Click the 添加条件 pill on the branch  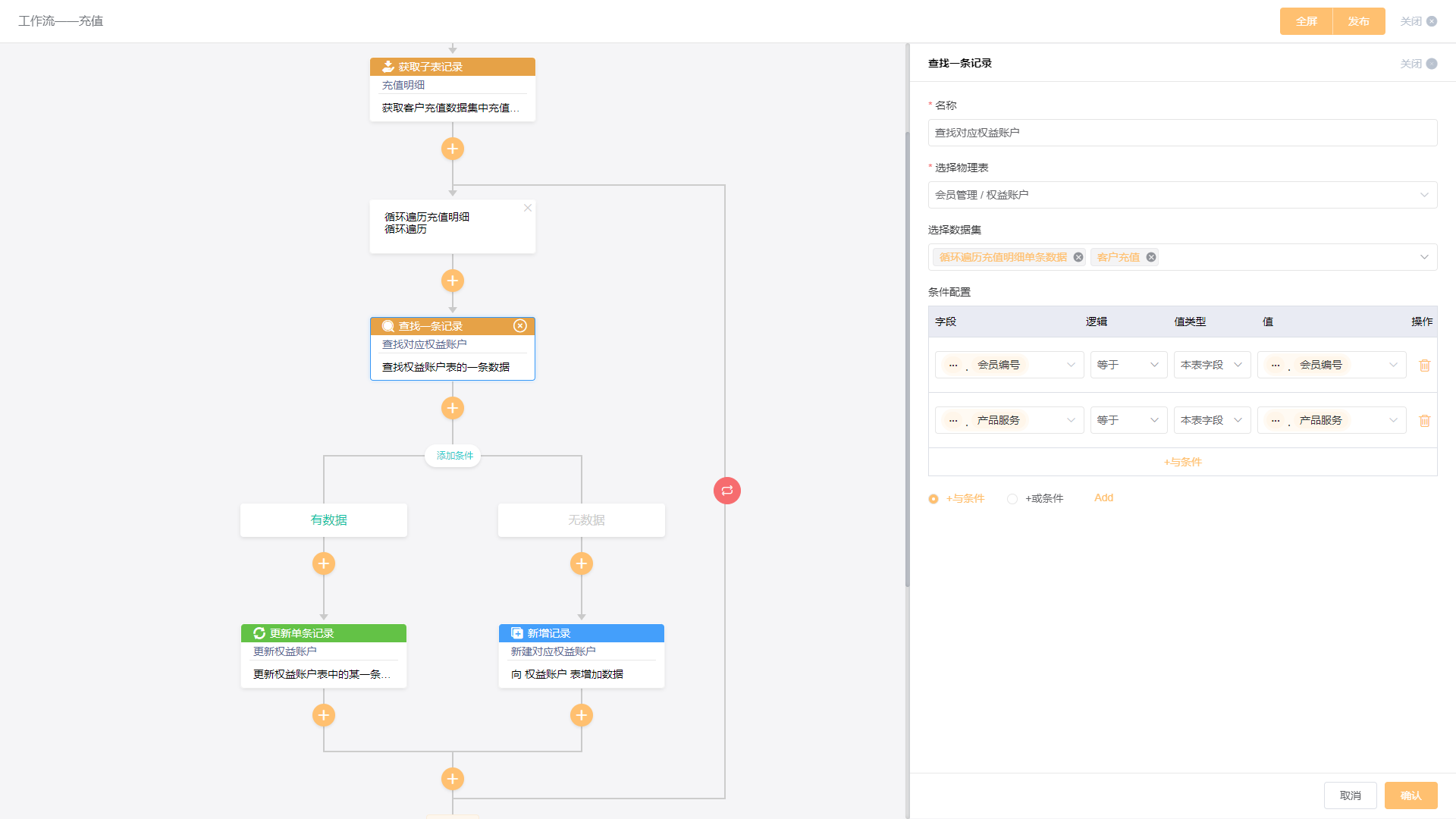click(x=453, y=456)
